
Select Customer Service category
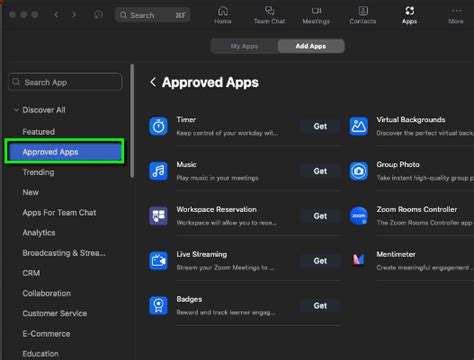point(55,313)
